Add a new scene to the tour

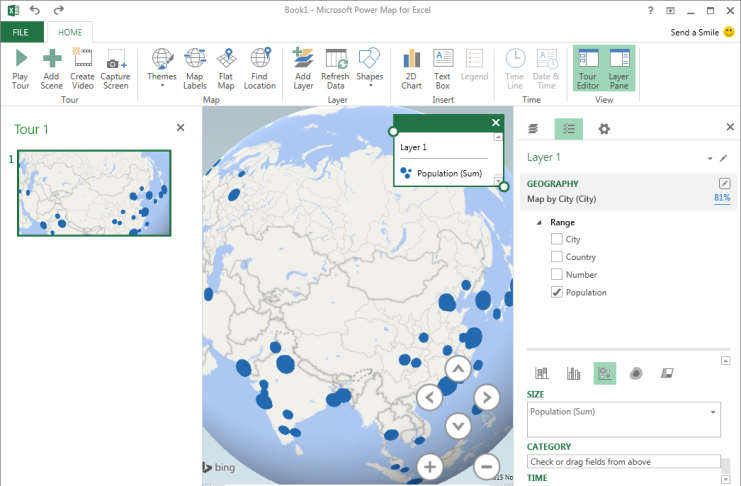click(52, 69)
